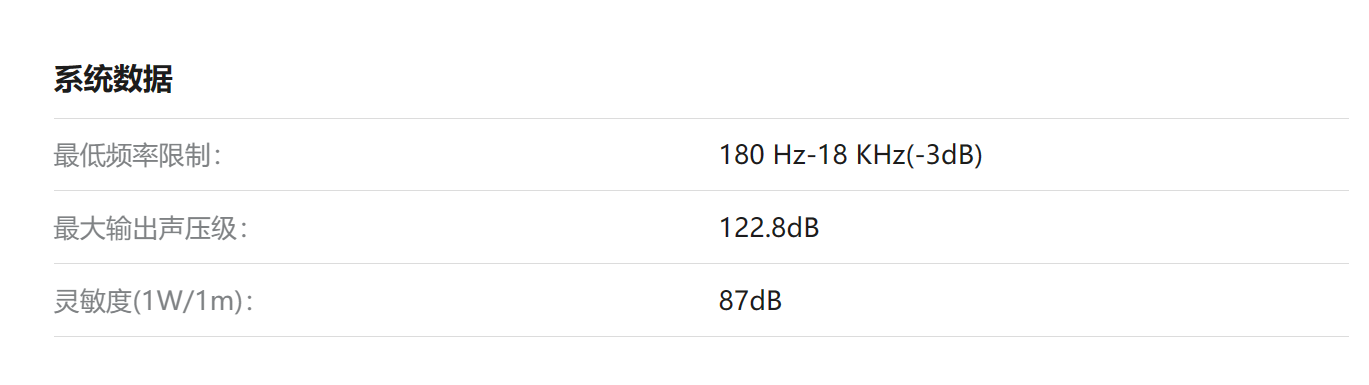Click the divider line below 最低频率限制 row
1369x385 pixels.
click(701, 190)
